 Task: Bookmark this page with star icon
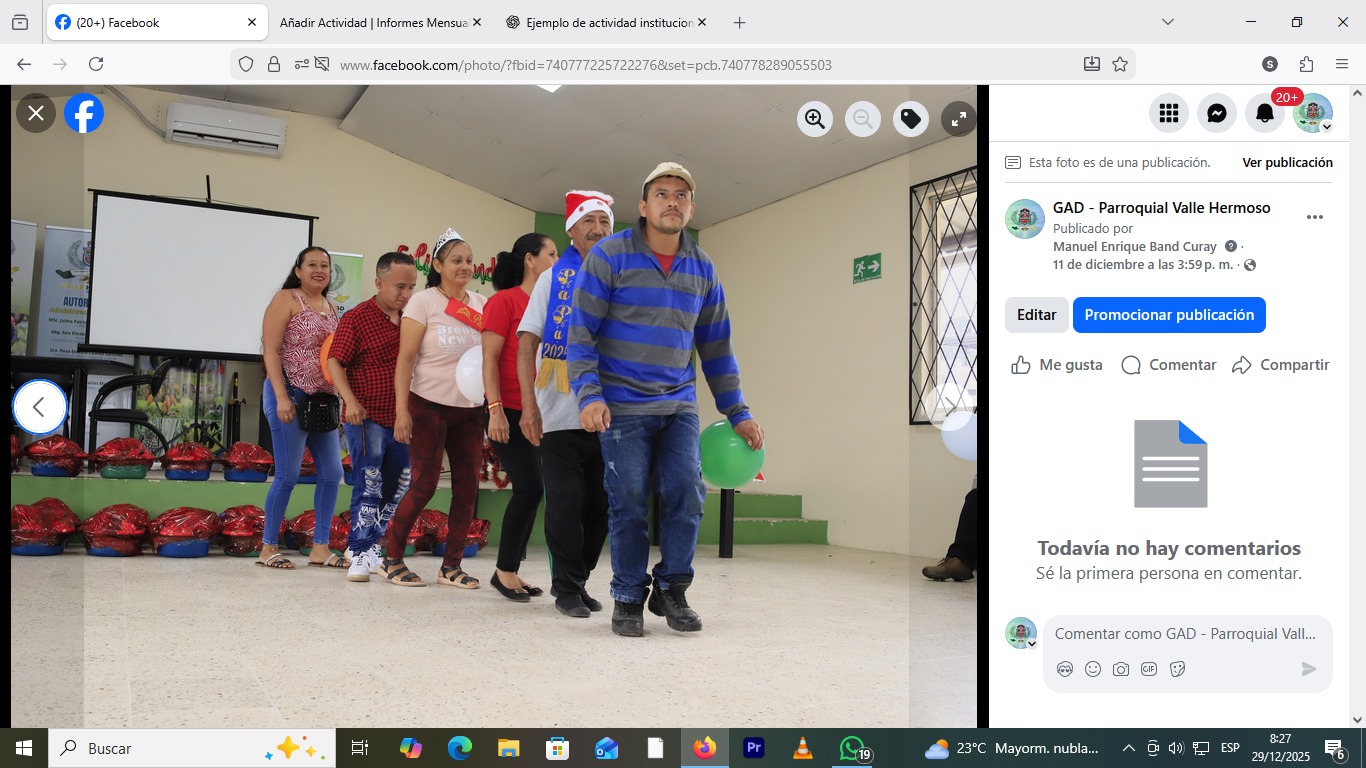point(1120,64)
